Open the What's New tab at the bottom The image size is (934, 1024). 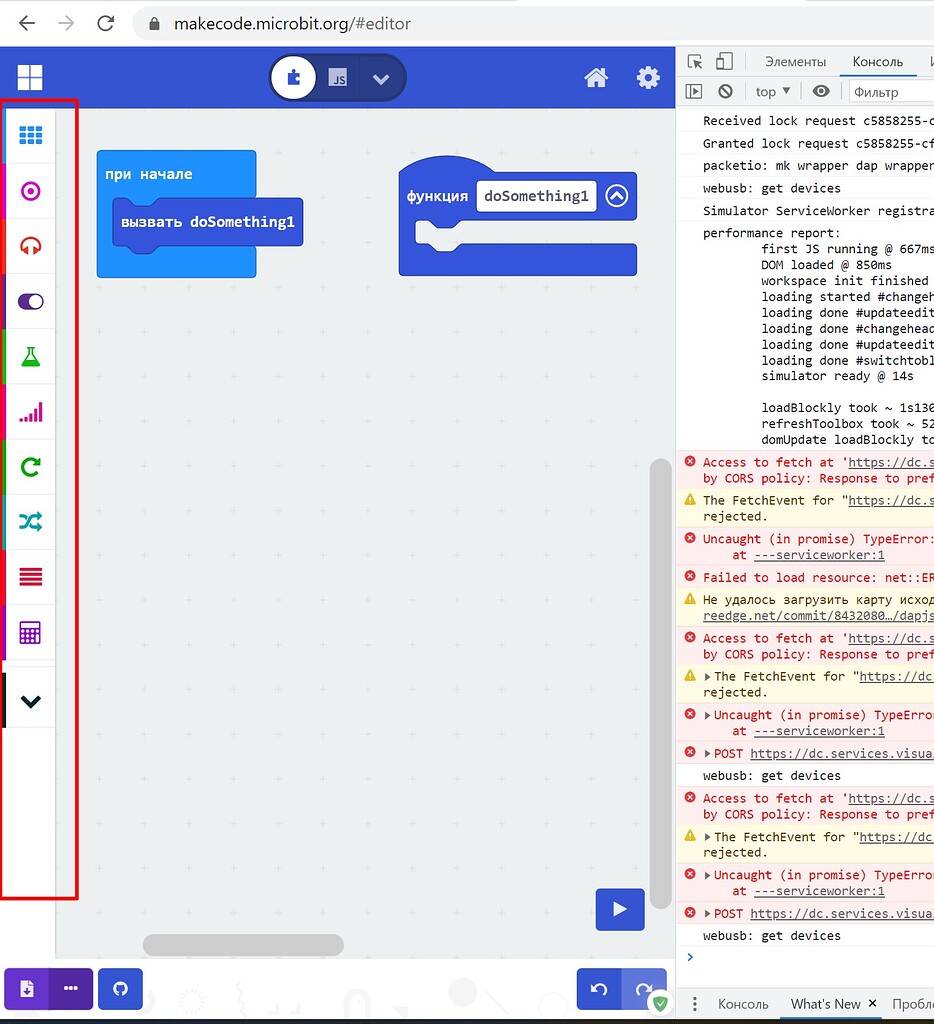tap(826, 1004)
